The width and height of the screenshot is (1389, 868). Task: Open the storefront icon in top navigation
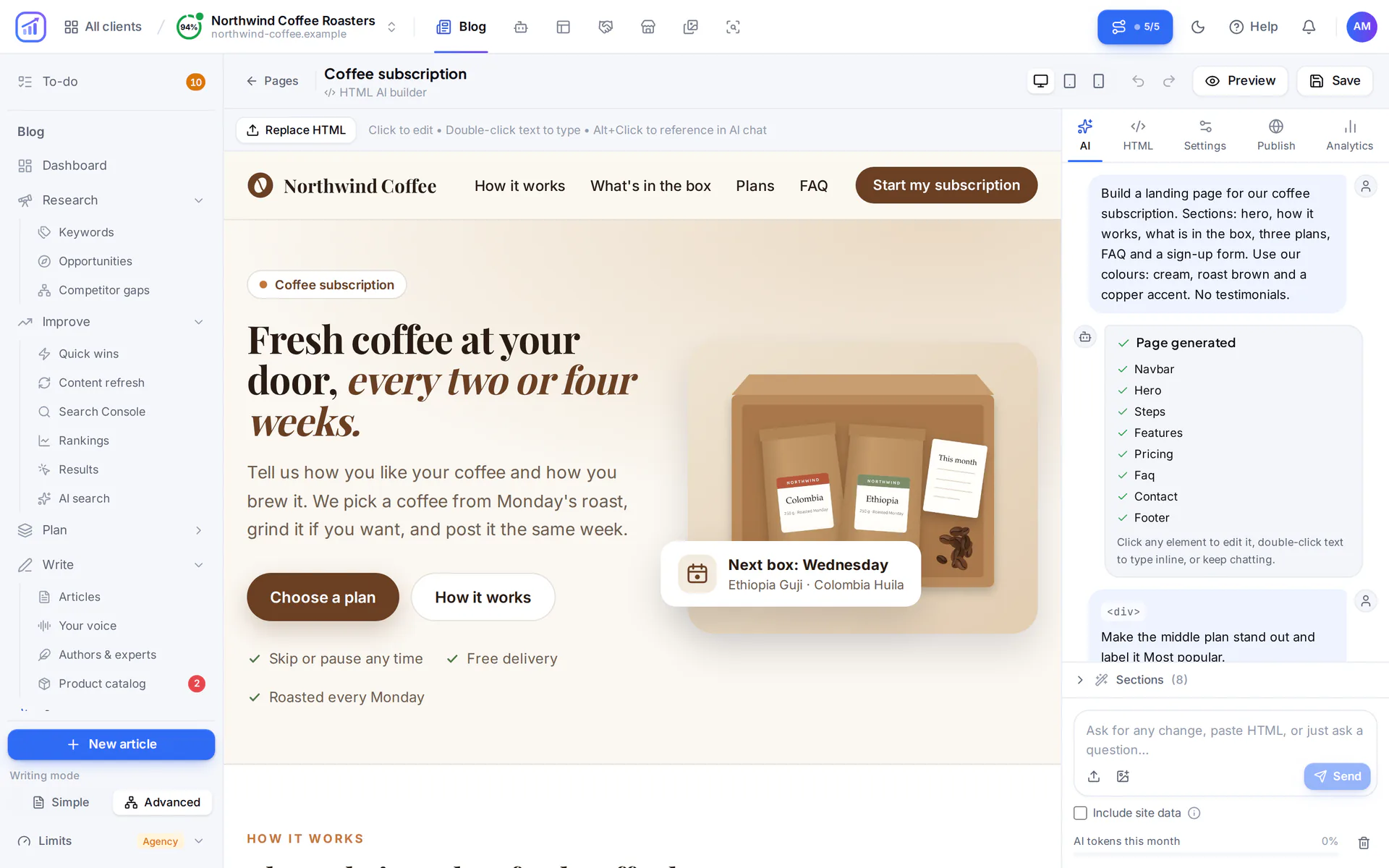point(648,27)
